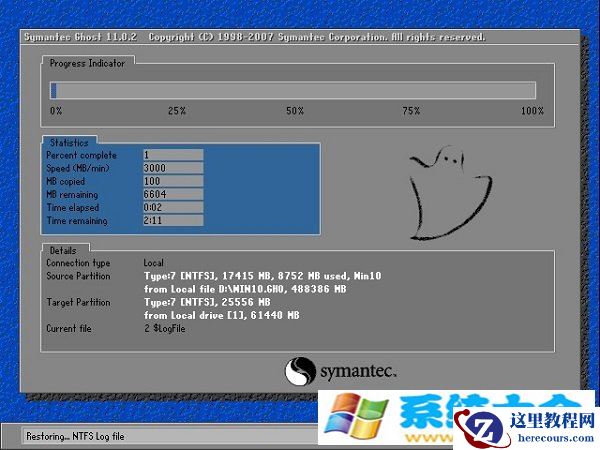Click the Symantec Ghost 11.0.2 title text
Image resolution: width=600 pixels, height=450 pixels.
pos(80,37)
